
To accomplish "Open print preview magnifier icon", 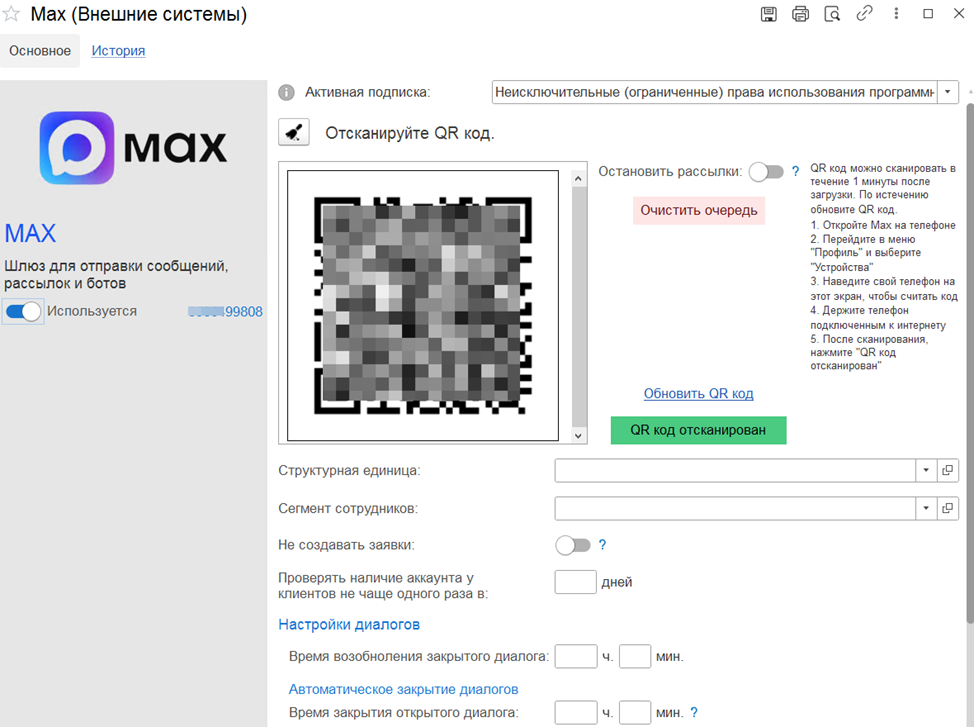I will [832, 14].
